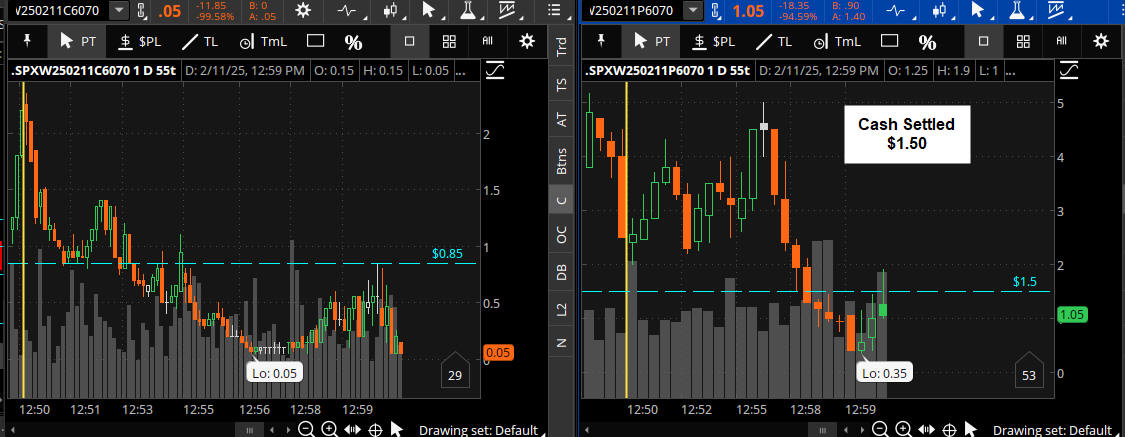Click zoom out magnifier below the left chart
The width and height of the screenshot is (1125, 437).
click(x=306, y=429)
